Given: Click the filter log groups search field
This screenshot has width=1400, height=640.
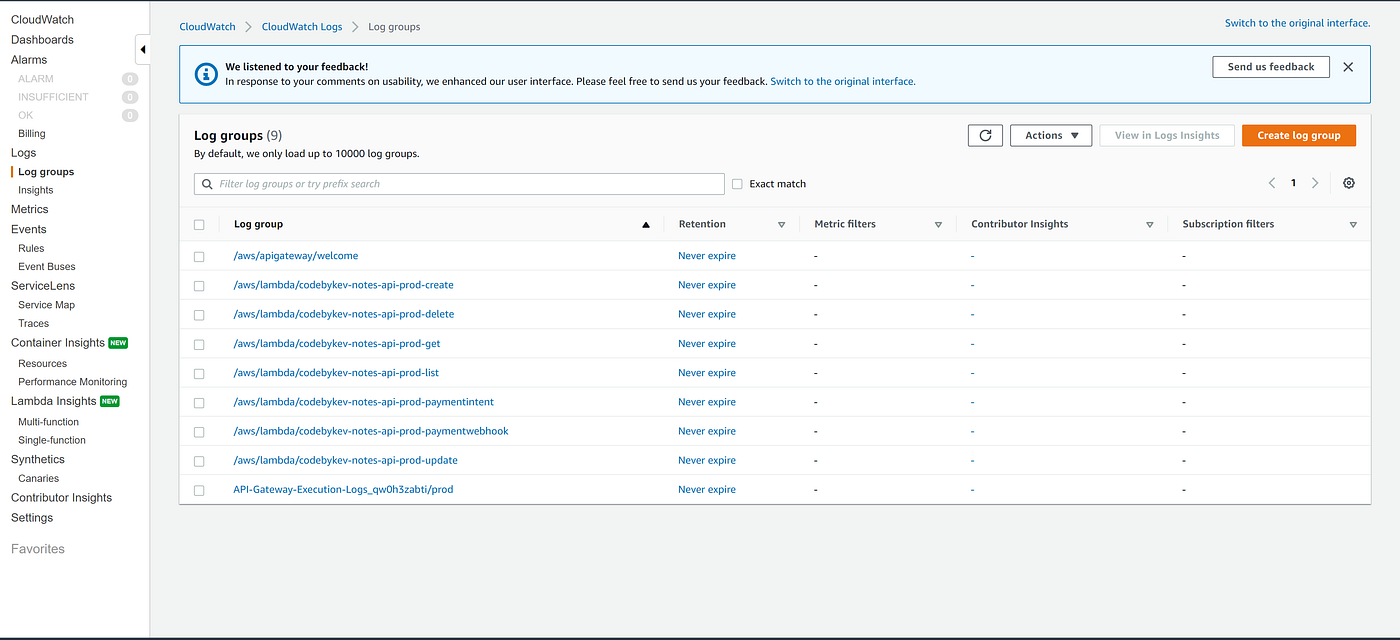Looking at the screenshot, I should [x=460, y=184].
